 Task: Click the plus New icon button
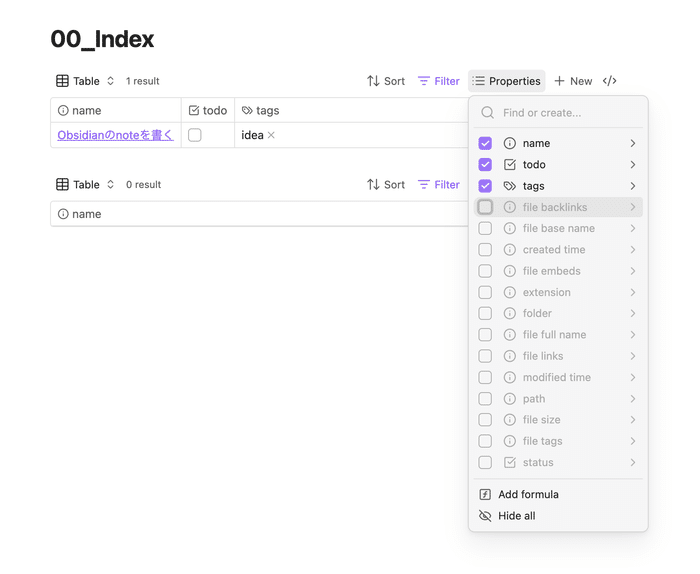(x=560, y=81)
